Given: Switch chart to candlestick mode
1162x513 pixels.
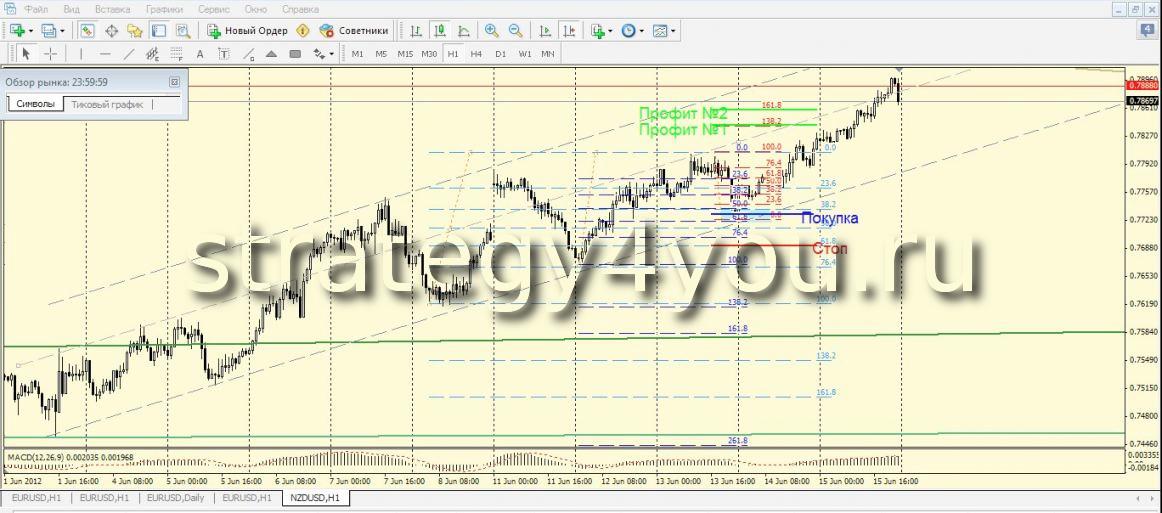Looking at the screenshot, I should click(x=441, y=31).
